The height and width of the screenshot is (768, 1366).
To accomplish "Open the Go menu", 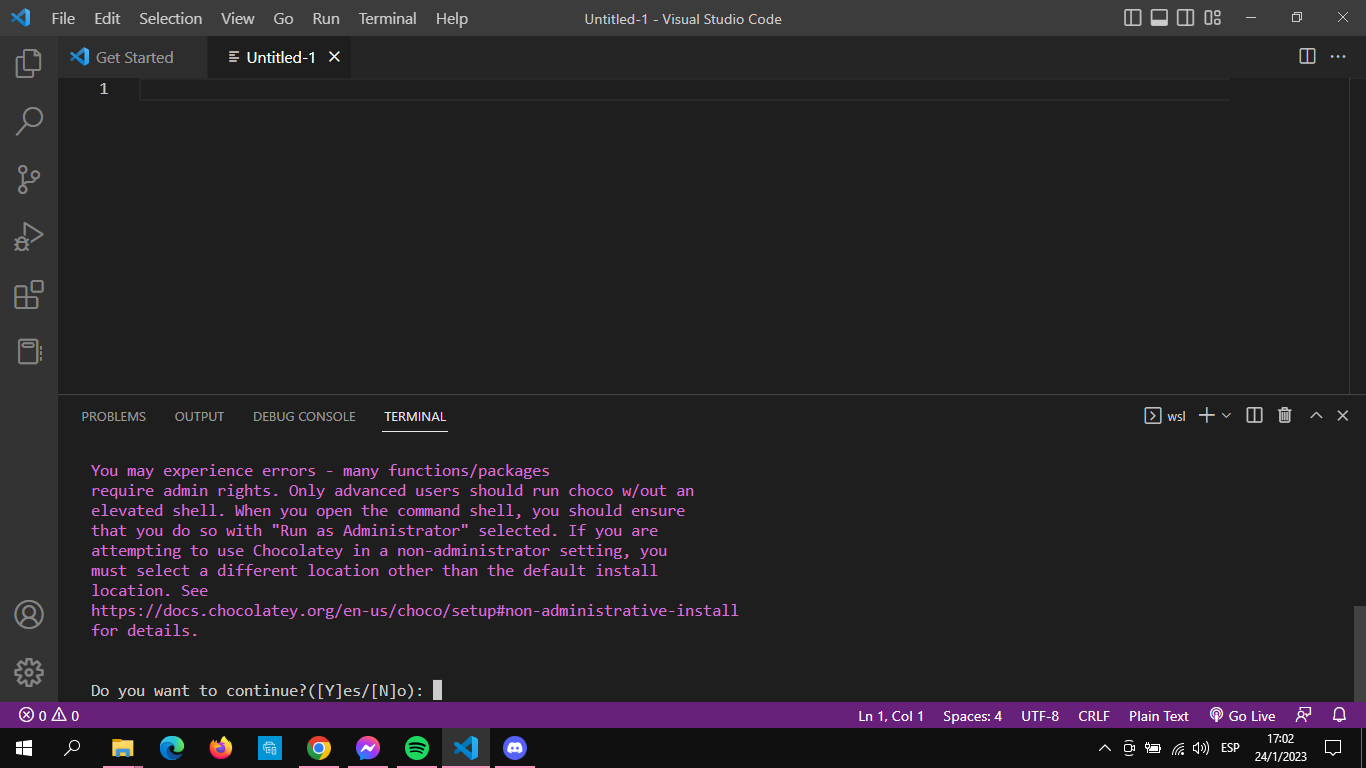I will [x=283, y=18].
